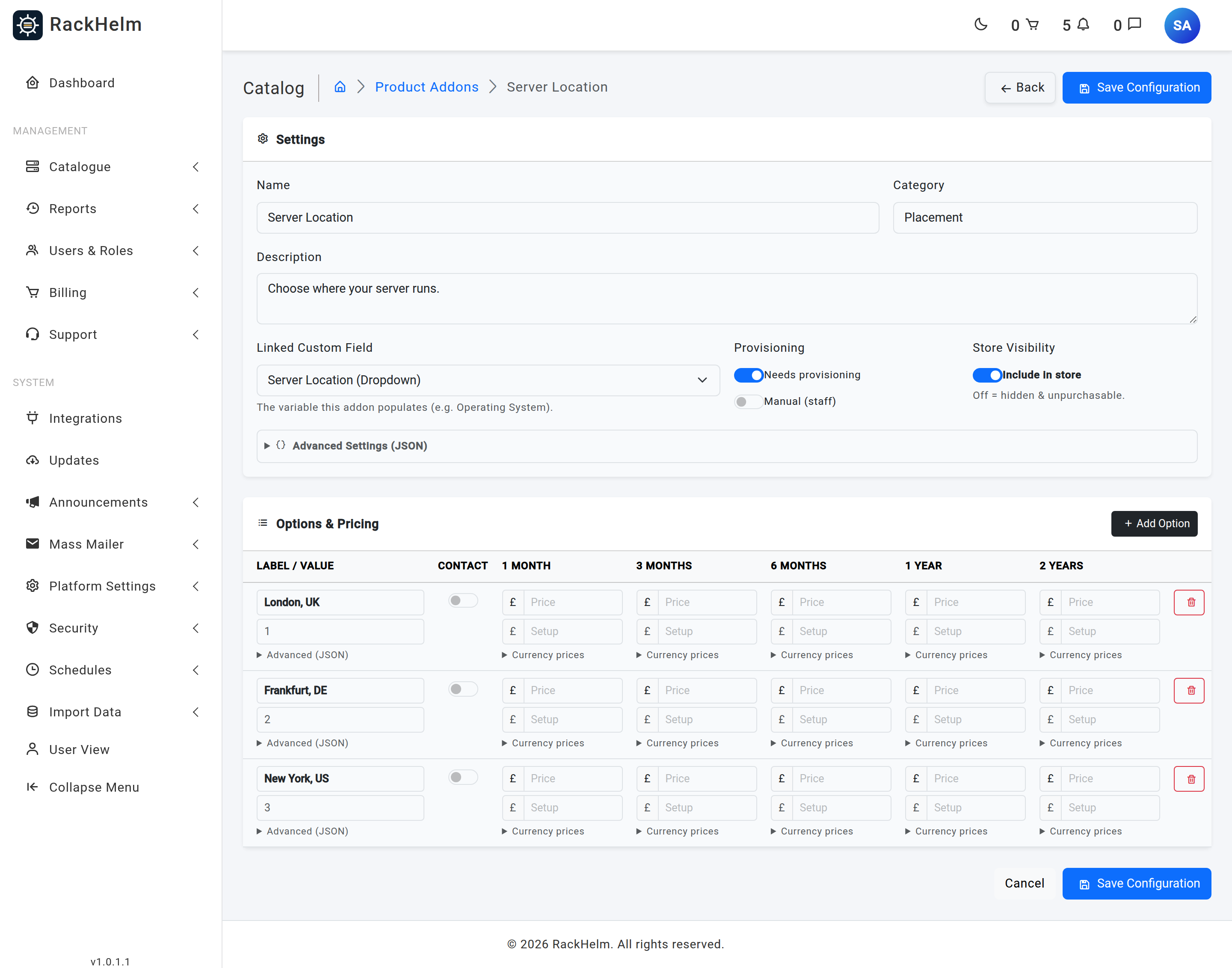Delete the New York, US option
Screen dimensions: 1232x968
[1189, 779]
